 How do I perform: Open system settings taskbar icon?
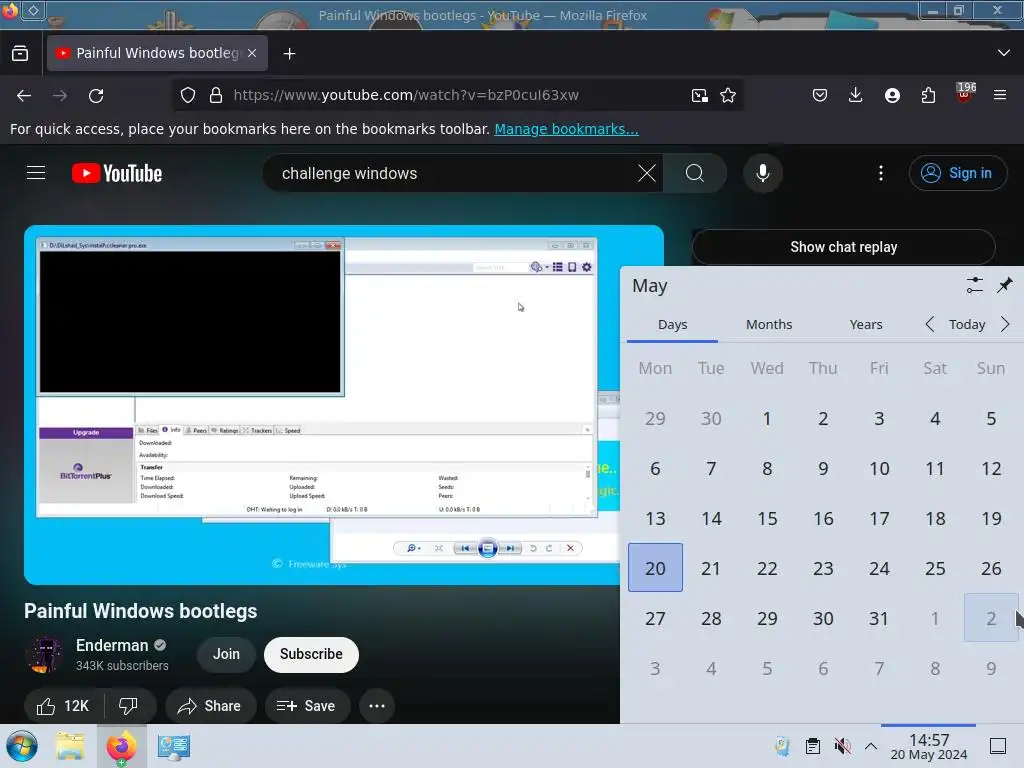pyautogui.click(x=173, y=746)
